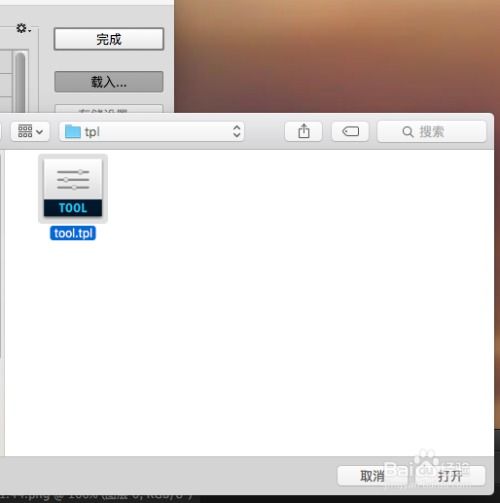
Task: Click the Share icon button
Action: point(303,131)
